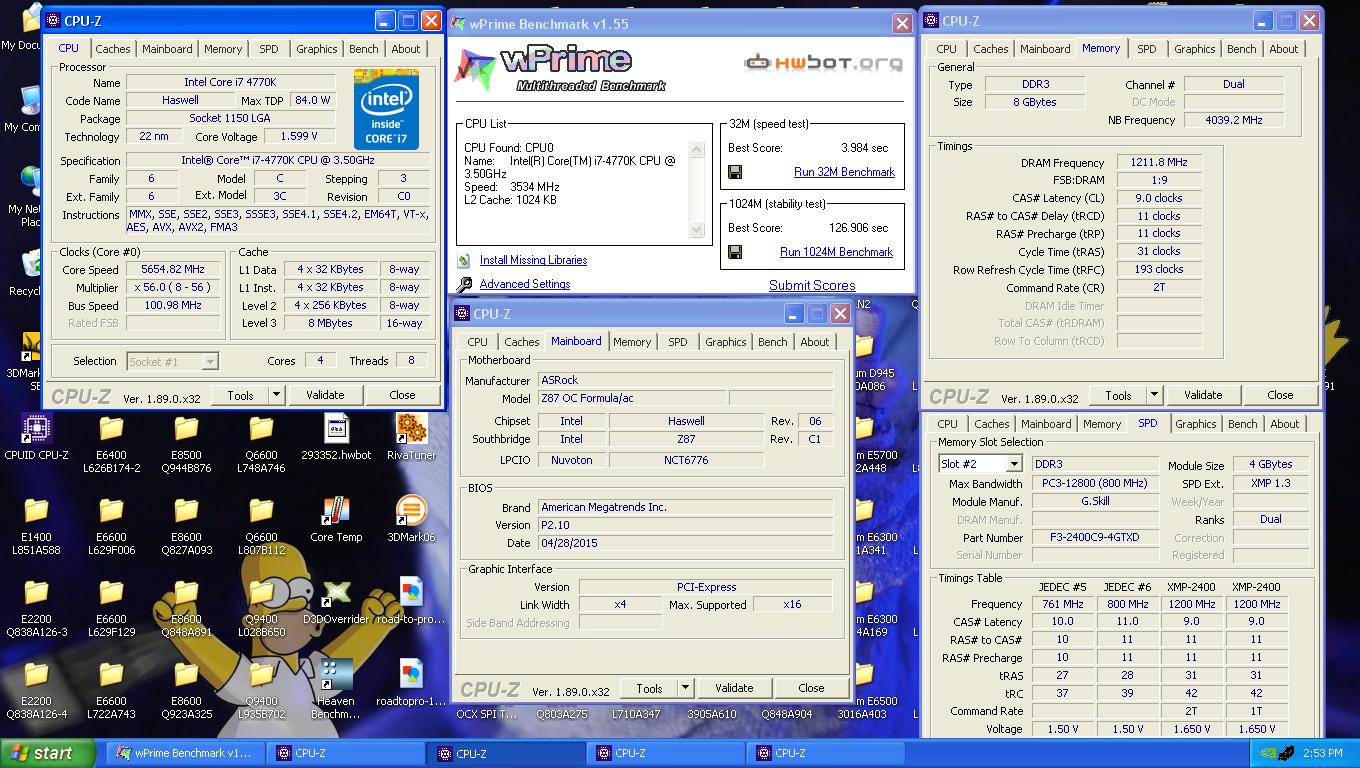Viewport: 1360px width, 768px height.
Task: Click the hwbot.org logo in wPrime
Action: [823, 62]
